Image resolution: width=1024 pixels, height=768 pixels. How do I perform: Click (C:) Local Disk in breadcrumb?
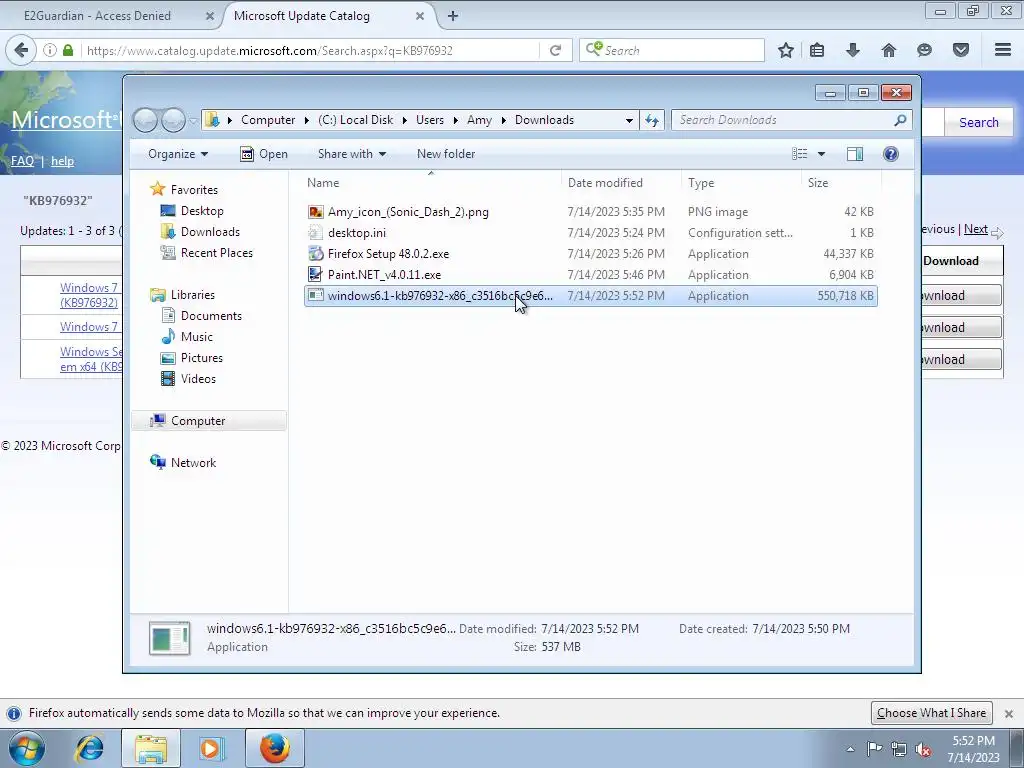click(x=355, y=120)
